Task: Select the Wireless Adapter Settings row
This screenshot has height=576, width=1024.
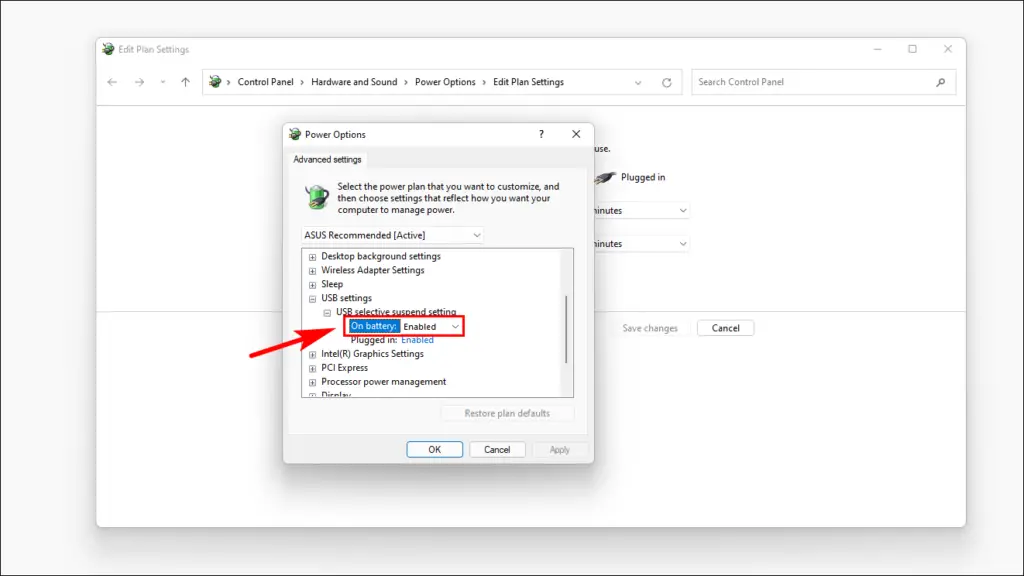Action: 373,270
